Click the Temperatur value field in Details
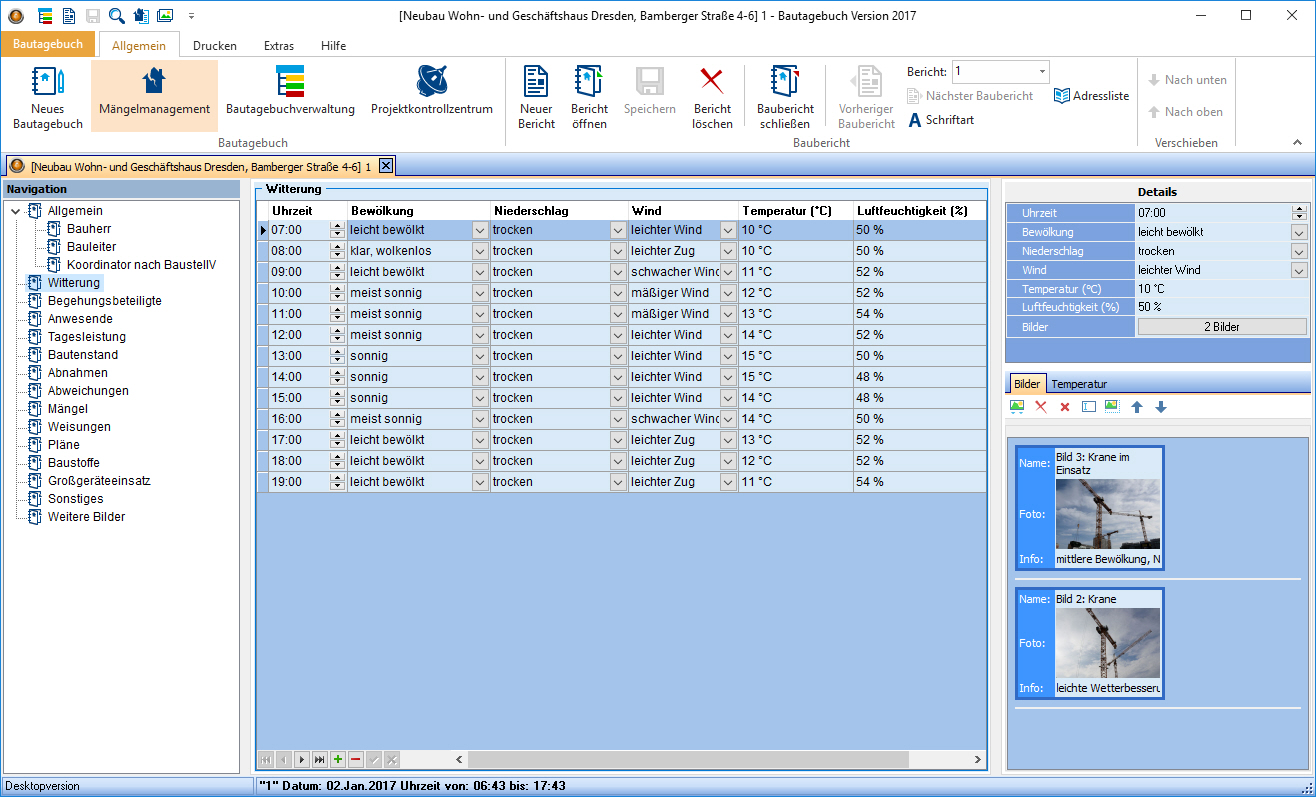The width and height of the screenshot is (1316, 797). click(x=1222, y=289)
